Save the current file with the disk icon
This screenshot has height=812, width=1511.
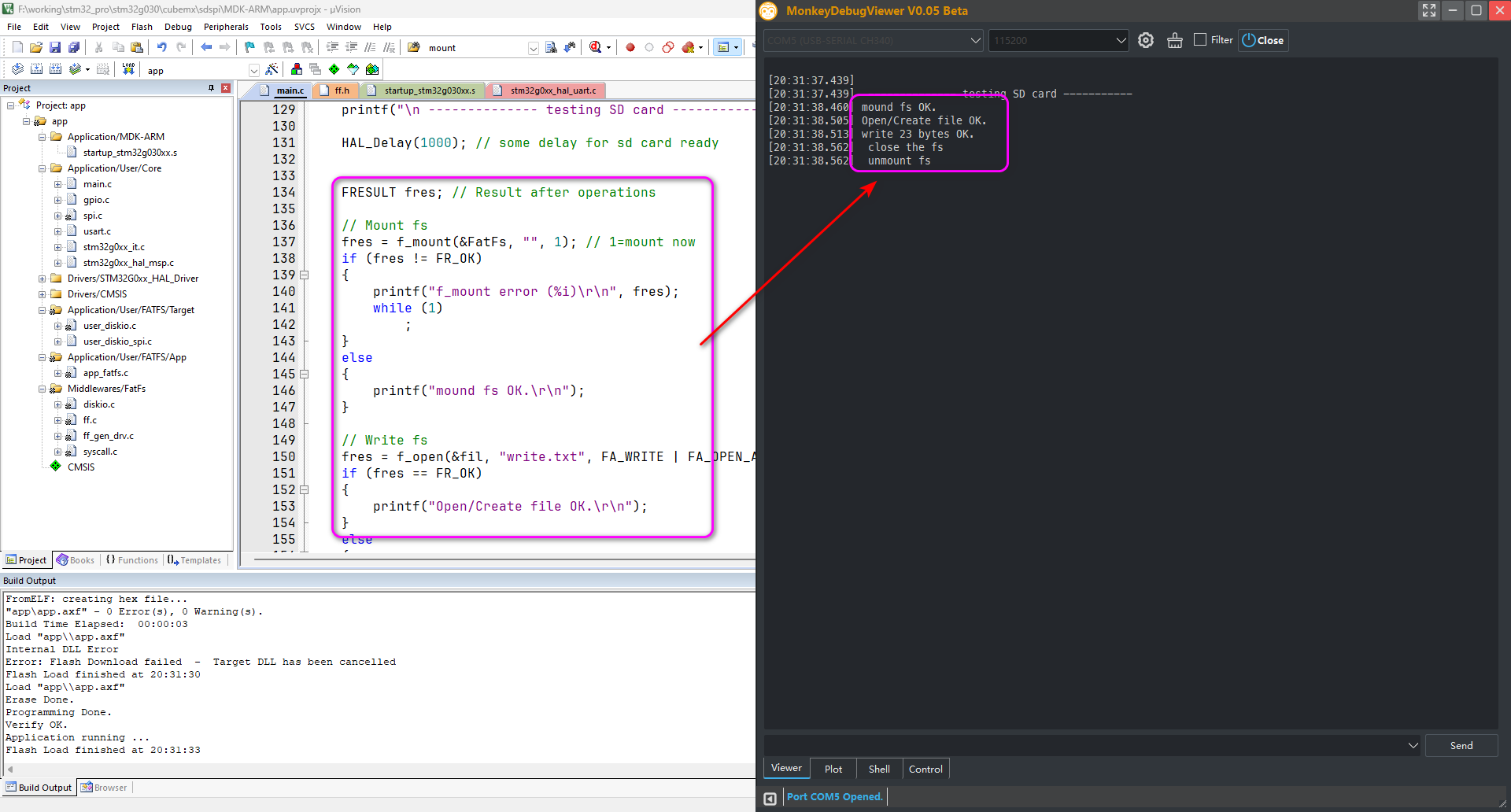coord(55,47)
